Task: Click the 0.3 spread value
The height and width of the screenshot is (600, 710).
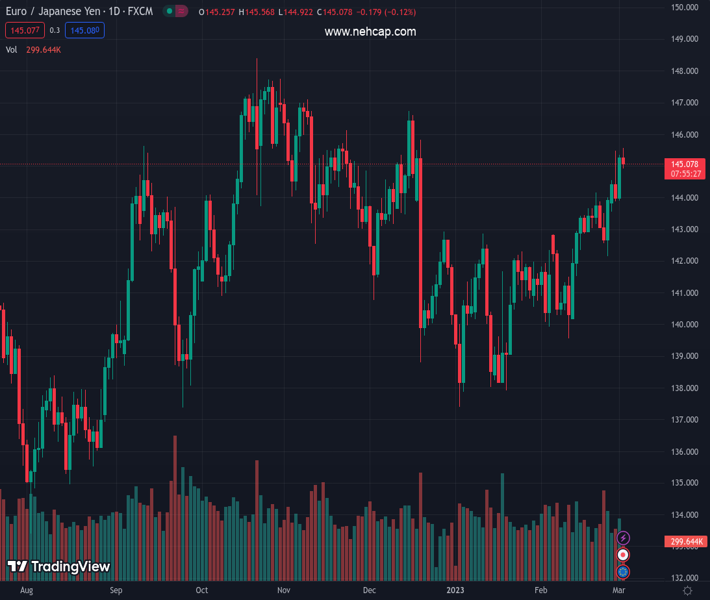Action: (54, 31)
